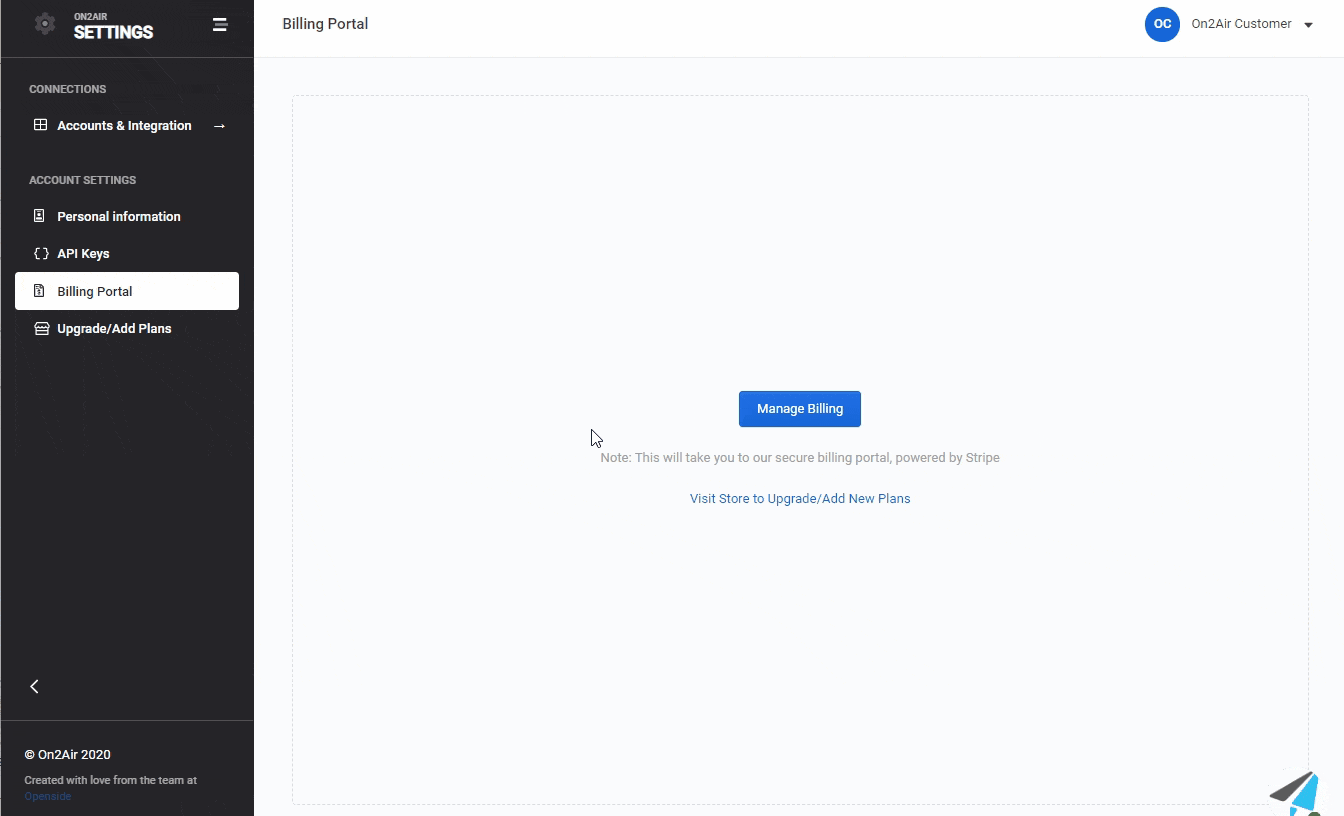
Task: Click the OC user avatar
Action: [x=1162, y=24]
